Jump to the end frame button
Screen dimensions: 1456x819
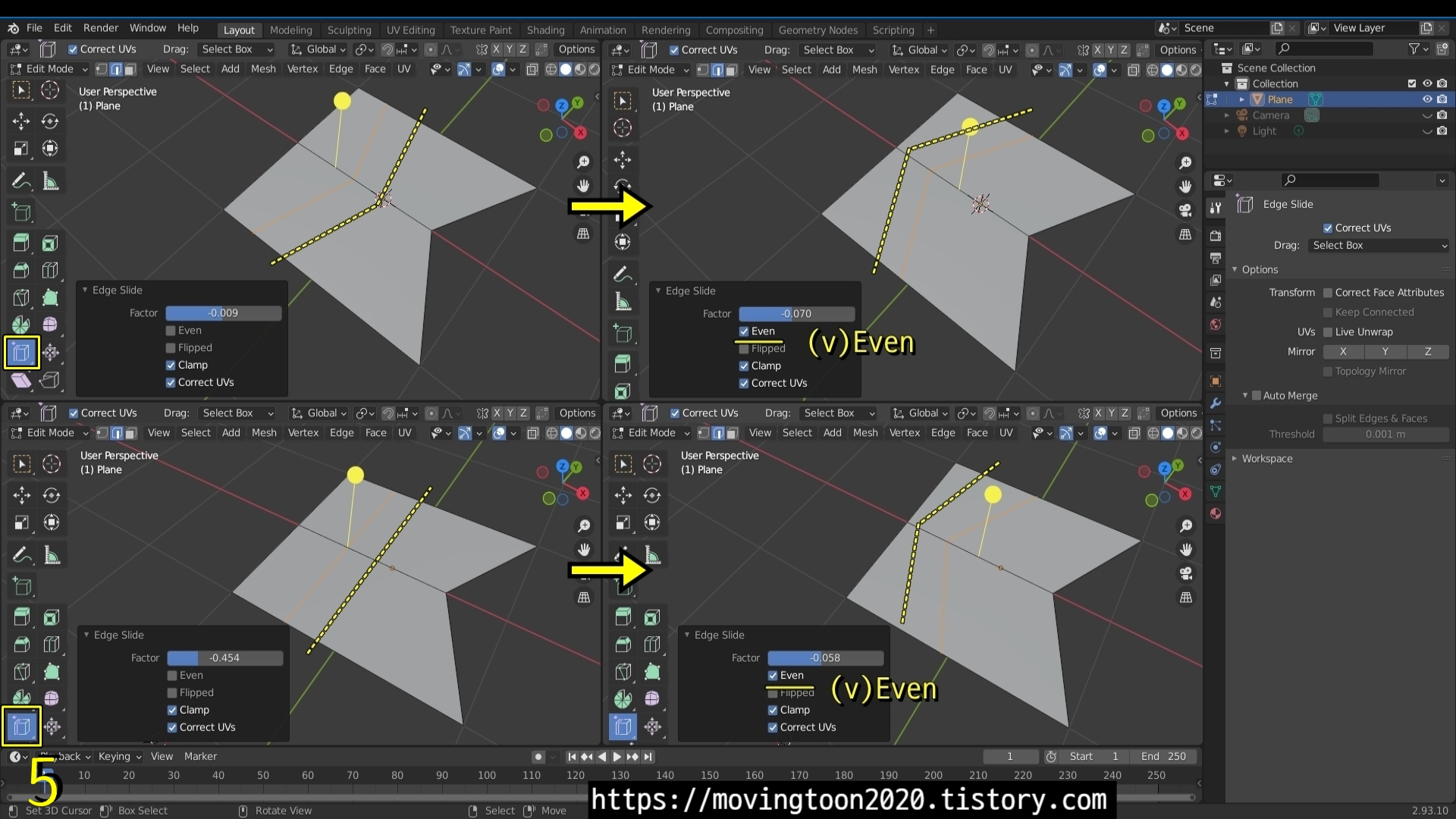point(648,757)
